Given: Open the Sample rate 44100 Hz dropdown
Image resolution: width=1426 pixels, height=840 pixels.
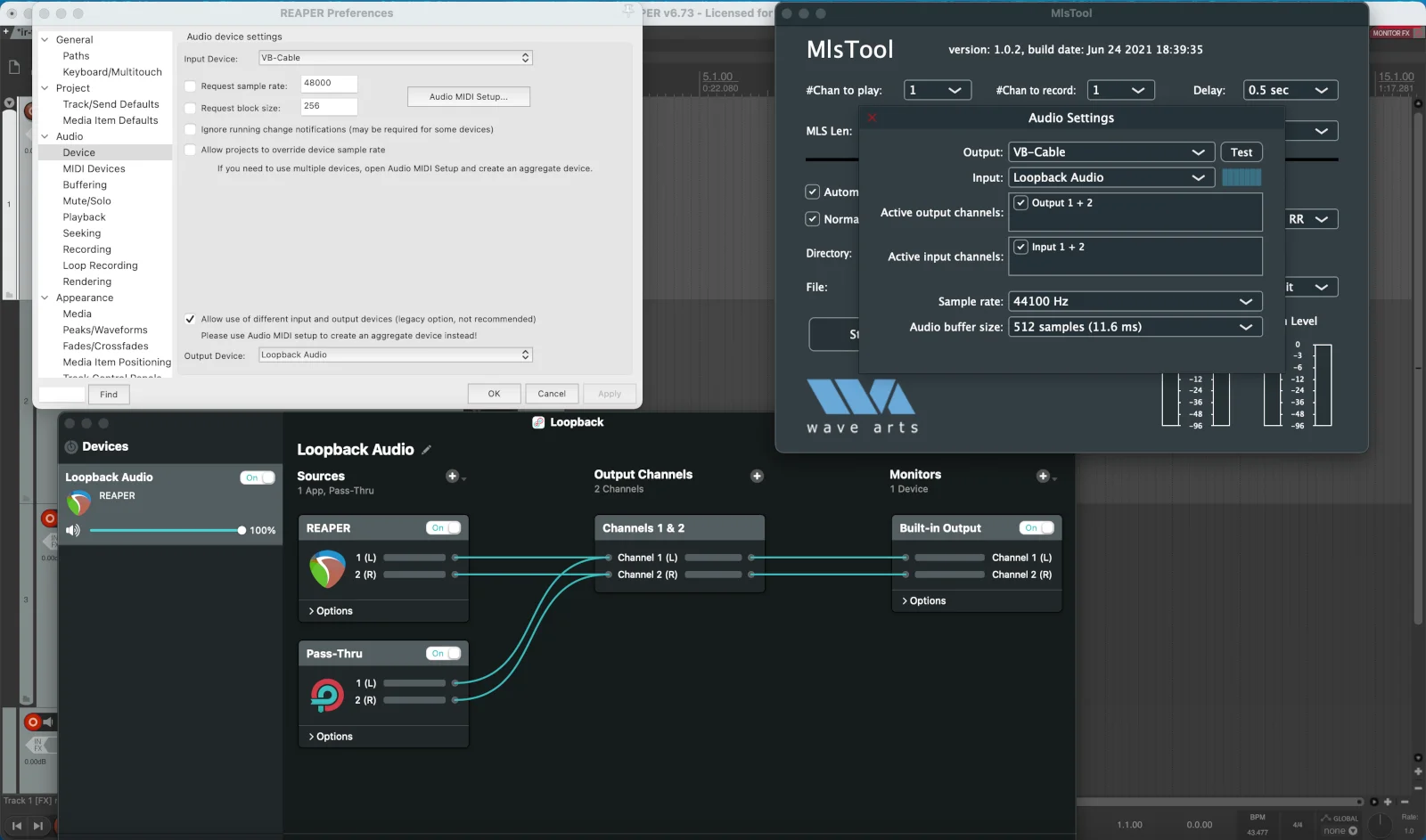Looking at the screenshot, I should [x=1135, y=301].
